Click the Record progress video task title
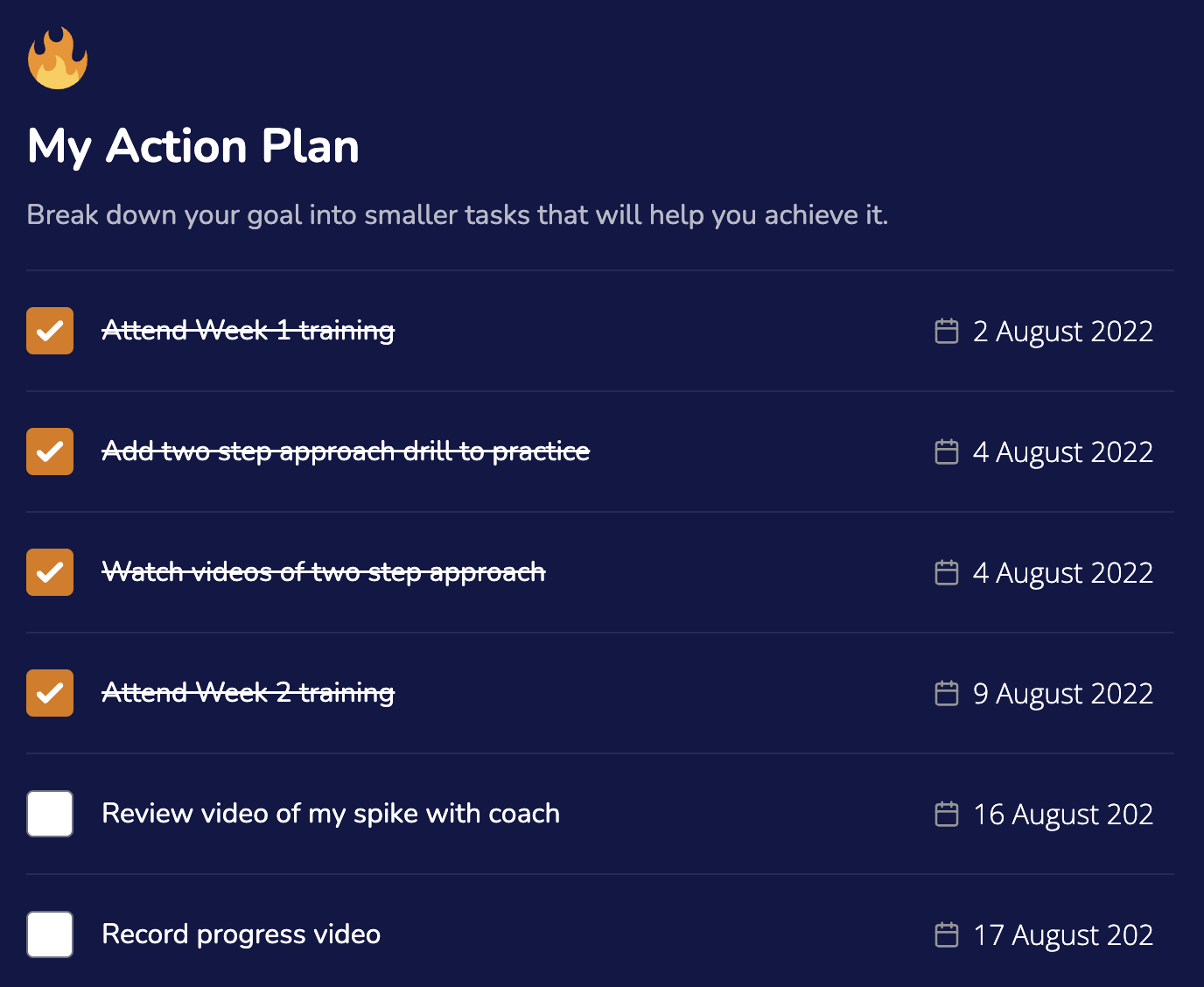Screen dimensions: 1204x987 (241, 934)
